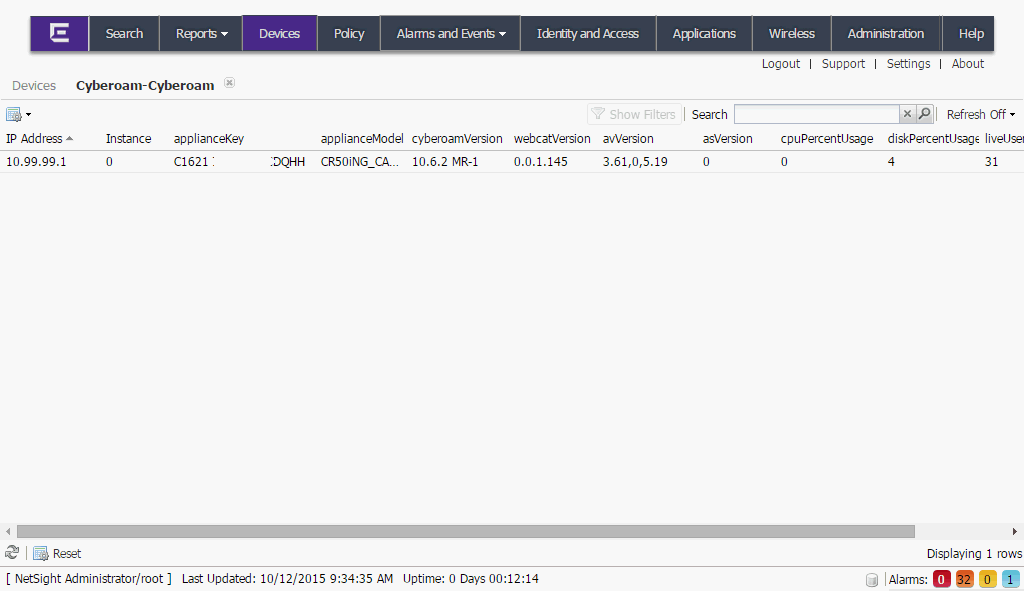The image size is (1024, 591).
Task: Click the 0.0.1.145 webcat version cell
Action: (540, 162)
